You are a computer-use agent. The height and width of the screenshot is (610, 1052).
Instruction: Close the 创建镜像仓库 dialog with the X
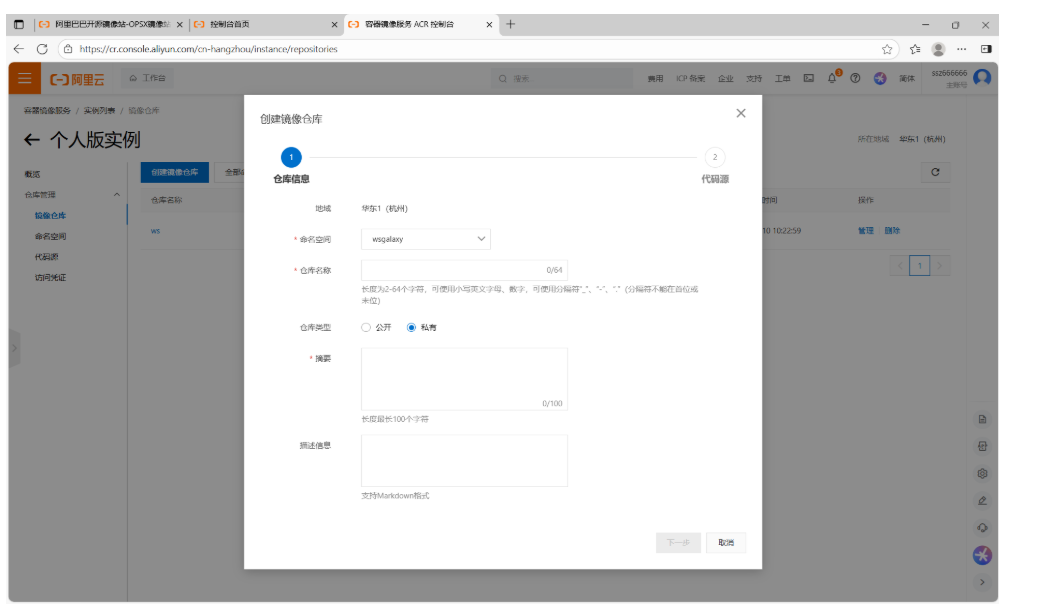pyautogui.click(x=741, y=113)
